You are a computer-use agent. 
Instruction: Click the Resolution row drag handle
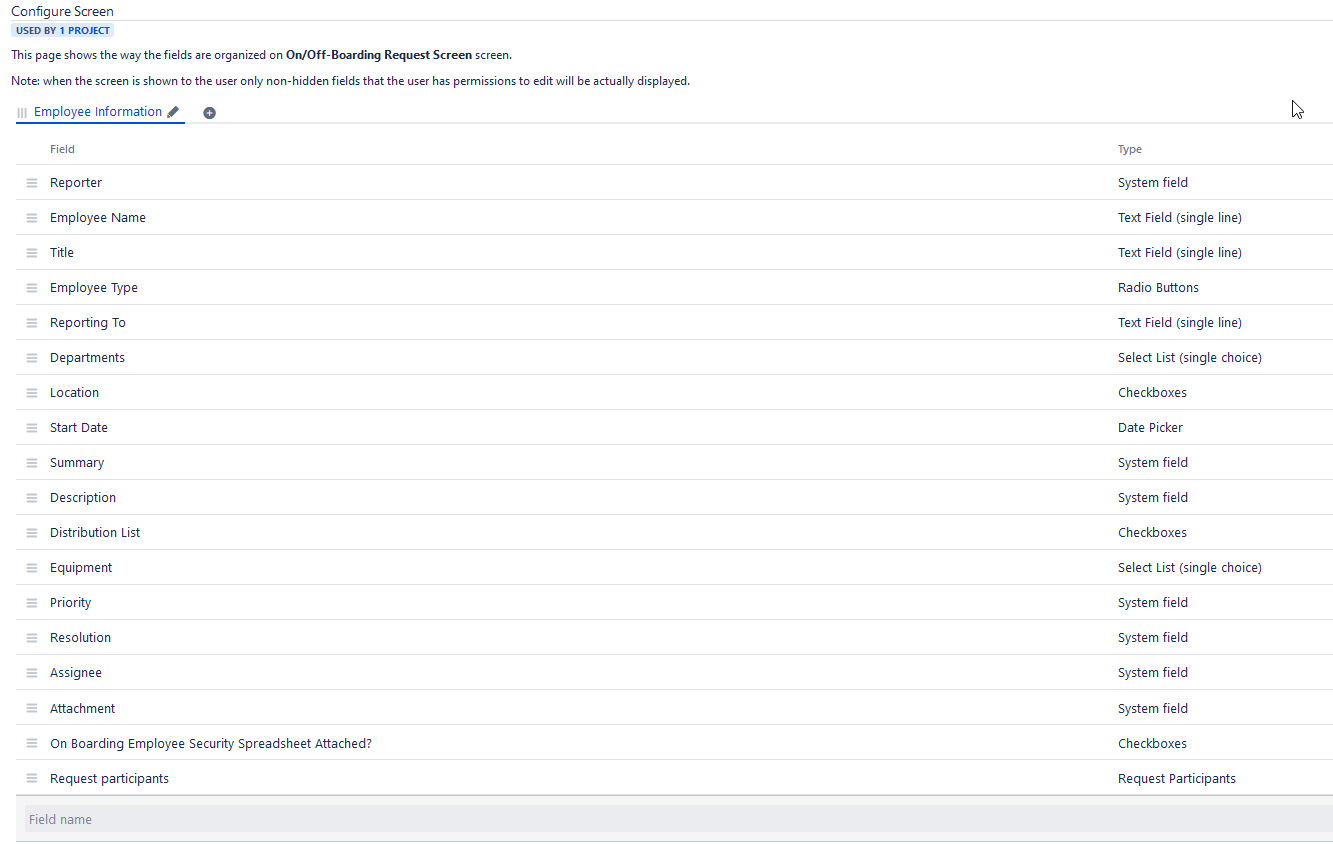pyautogui.click(x=32, y=638)
